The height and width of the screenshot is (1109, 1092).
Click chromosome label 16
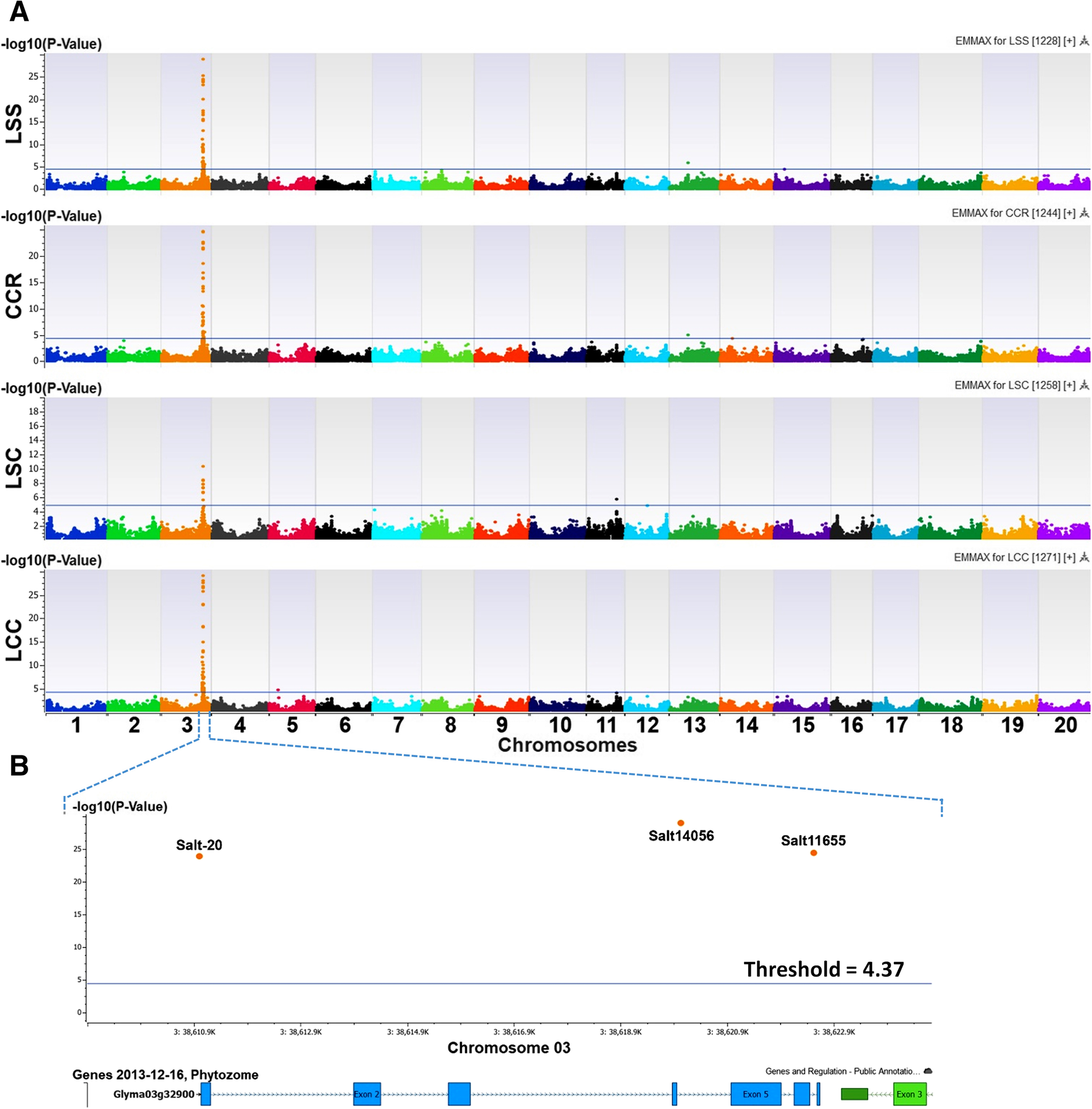click(852, 725)
